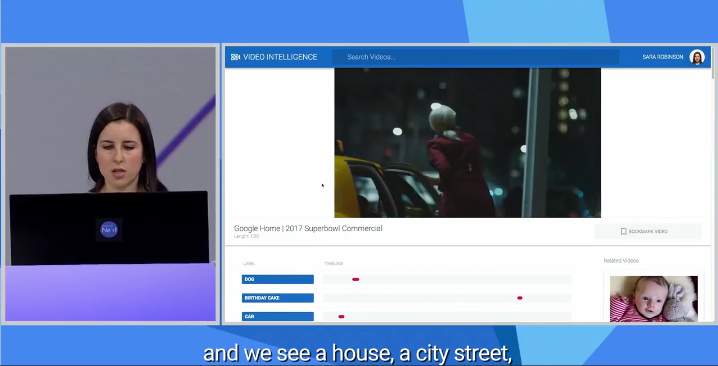718x366 pixels.
Task: Select the BIRTHDAY CAKE label
Action: [277, 298]
